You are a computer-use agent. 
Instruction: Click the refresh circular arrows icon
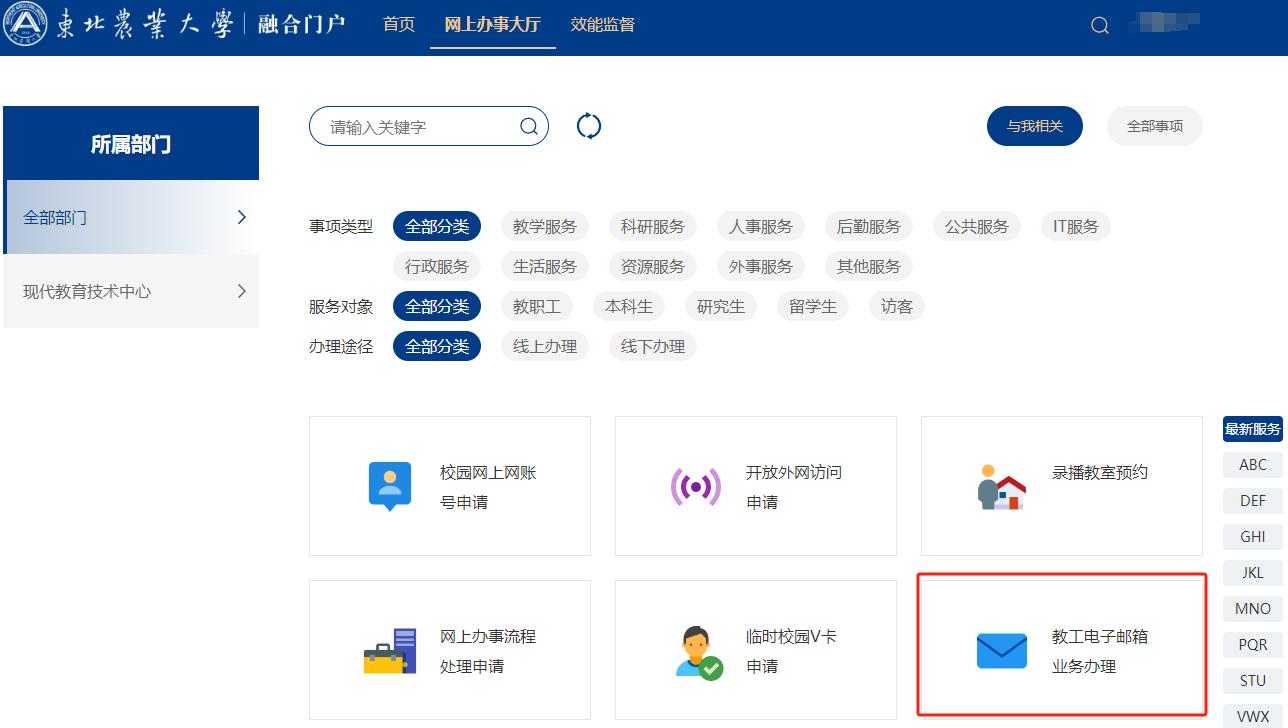coord(589,126)
